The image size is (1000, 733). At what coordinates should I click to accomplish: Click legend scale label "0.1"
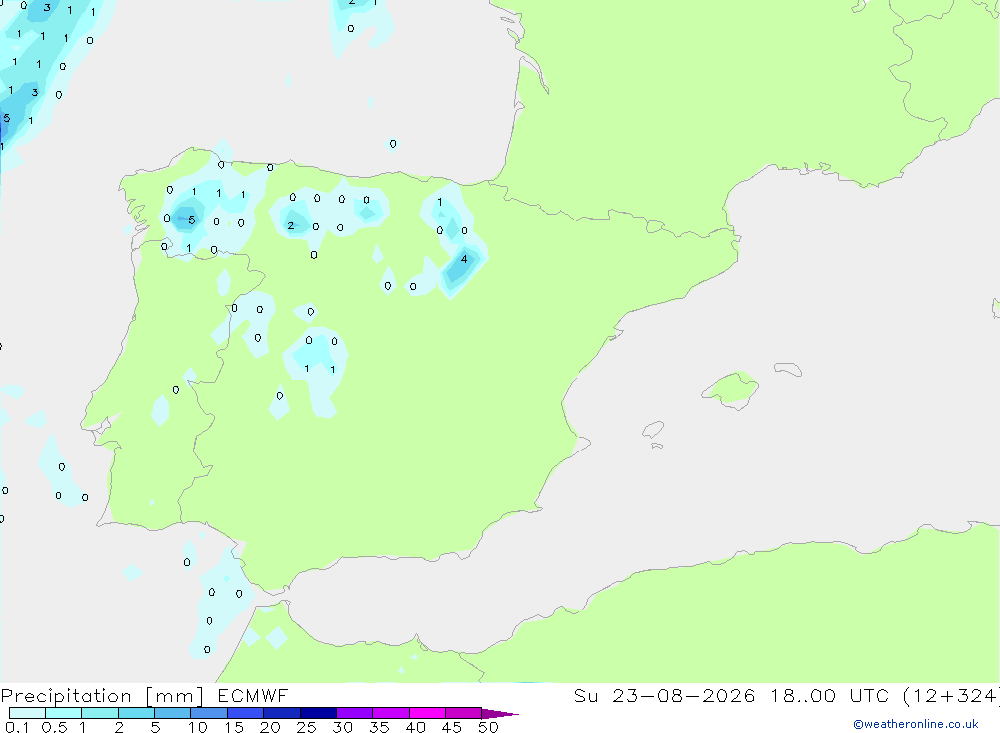point(17,727)
